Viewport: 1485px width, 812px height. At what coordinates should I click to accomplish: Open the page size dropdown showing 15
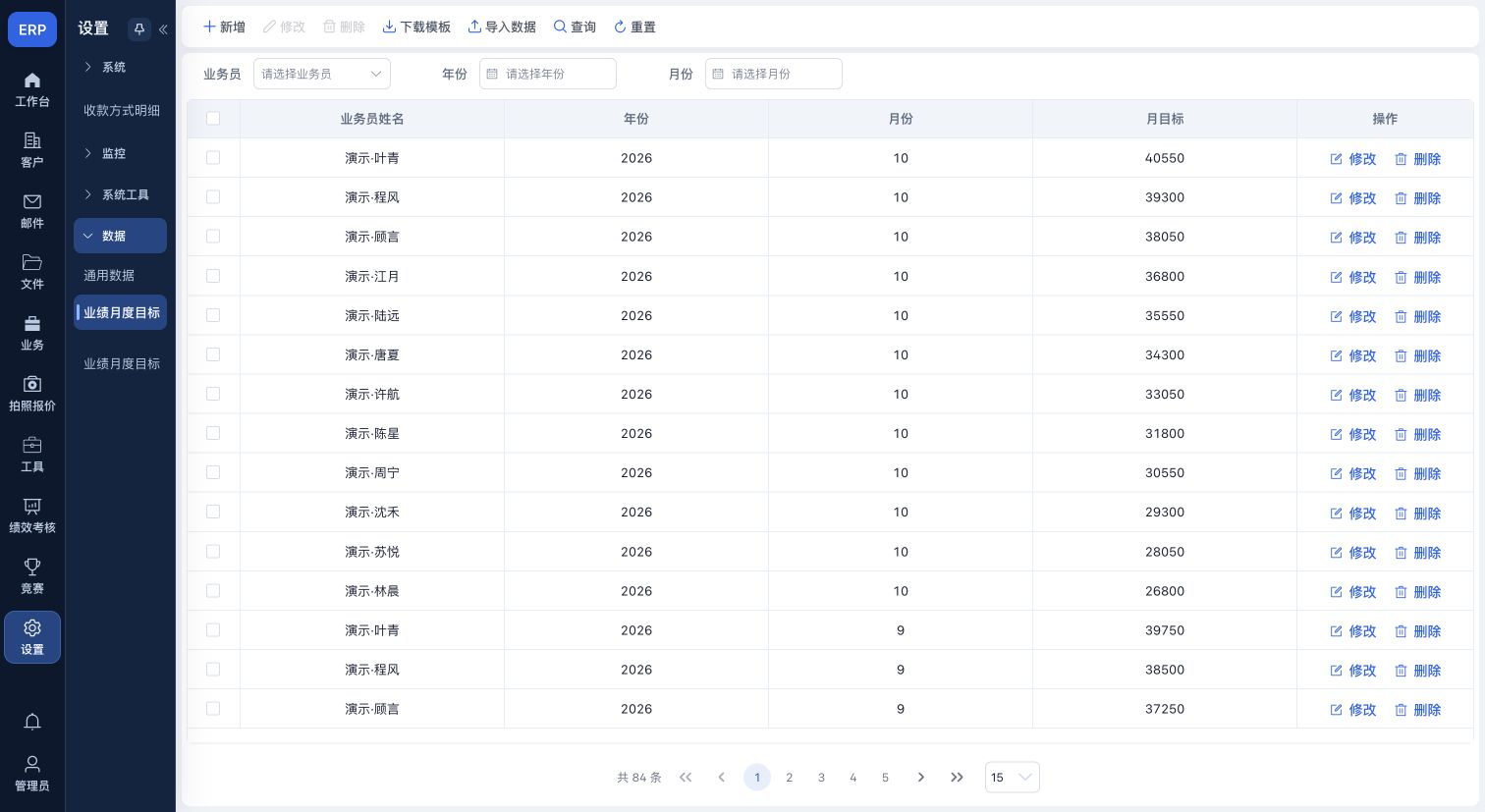click(x=1012, y=777)
